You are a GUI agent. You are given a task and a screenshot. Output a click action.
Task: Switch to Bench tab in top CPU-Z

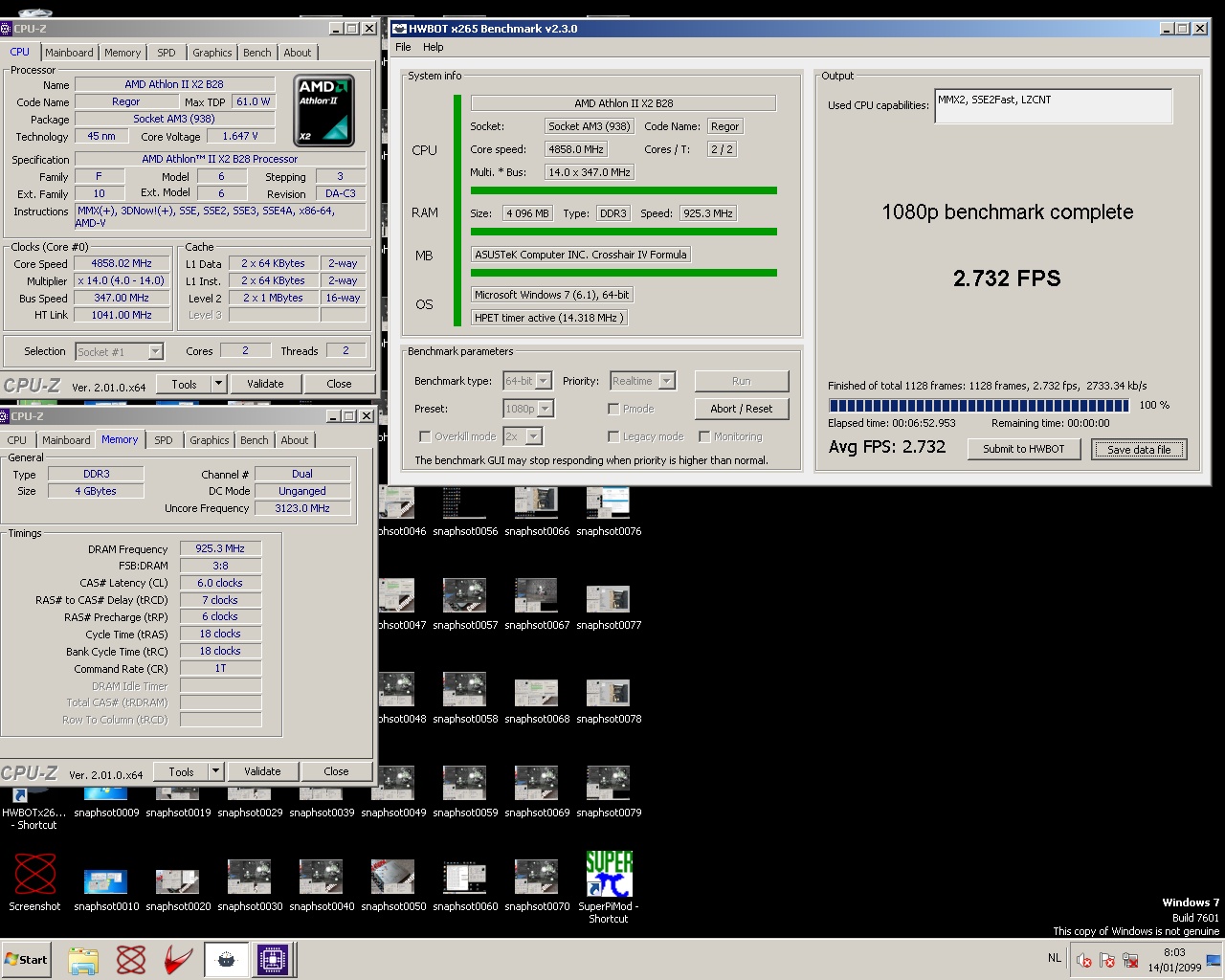click(x=256, y=53)
